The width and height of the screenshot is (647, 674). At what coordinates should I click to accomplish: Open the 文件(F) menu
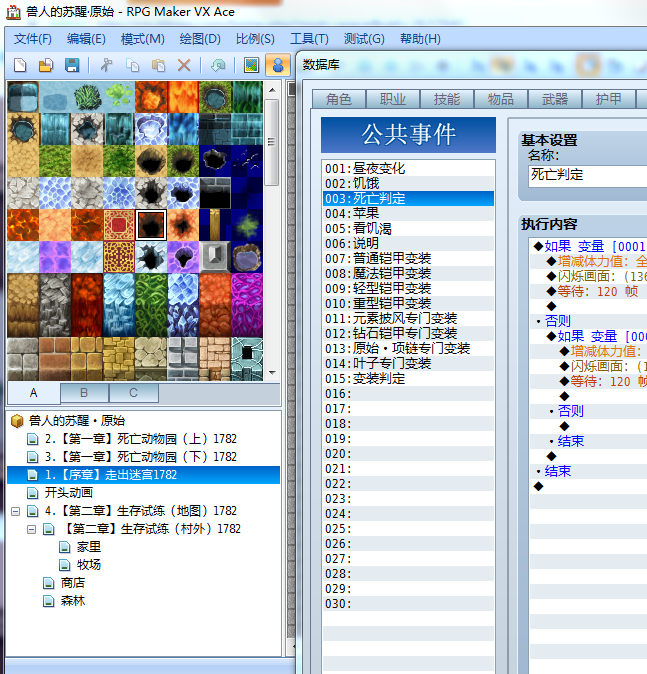pyautogui.click(x=33, y=39)
